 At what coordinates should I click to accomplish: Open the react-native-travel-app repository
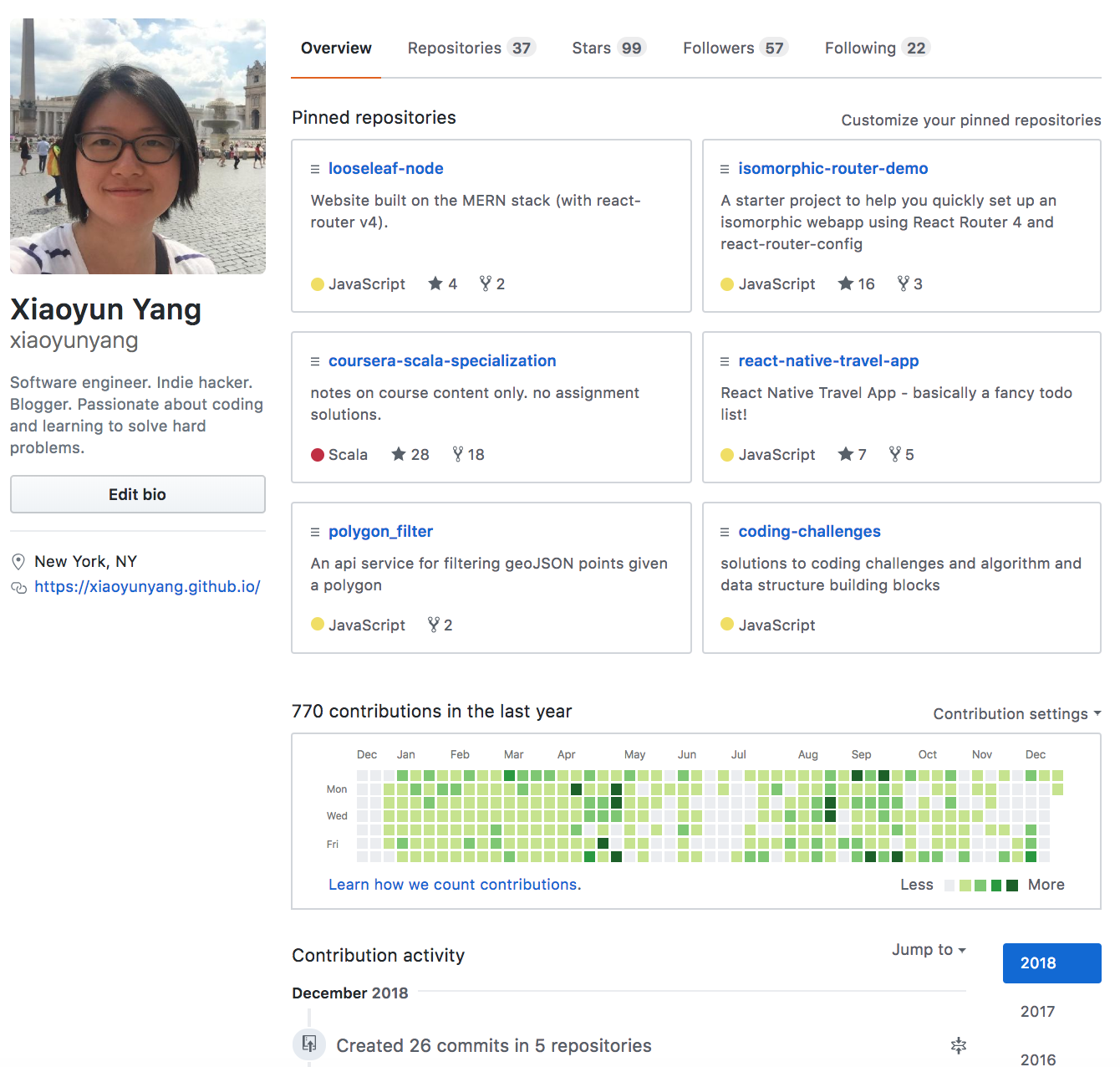pyautogui.click(x=828, y=361)
